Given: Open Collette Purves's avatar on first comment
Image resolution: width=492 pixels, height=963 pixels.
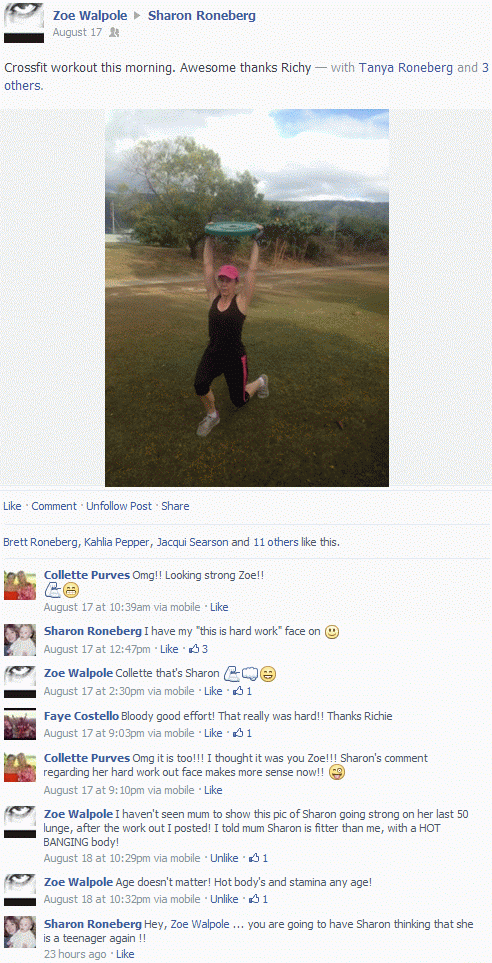Looking at the screenshot, I should click(x=20, y=585).
